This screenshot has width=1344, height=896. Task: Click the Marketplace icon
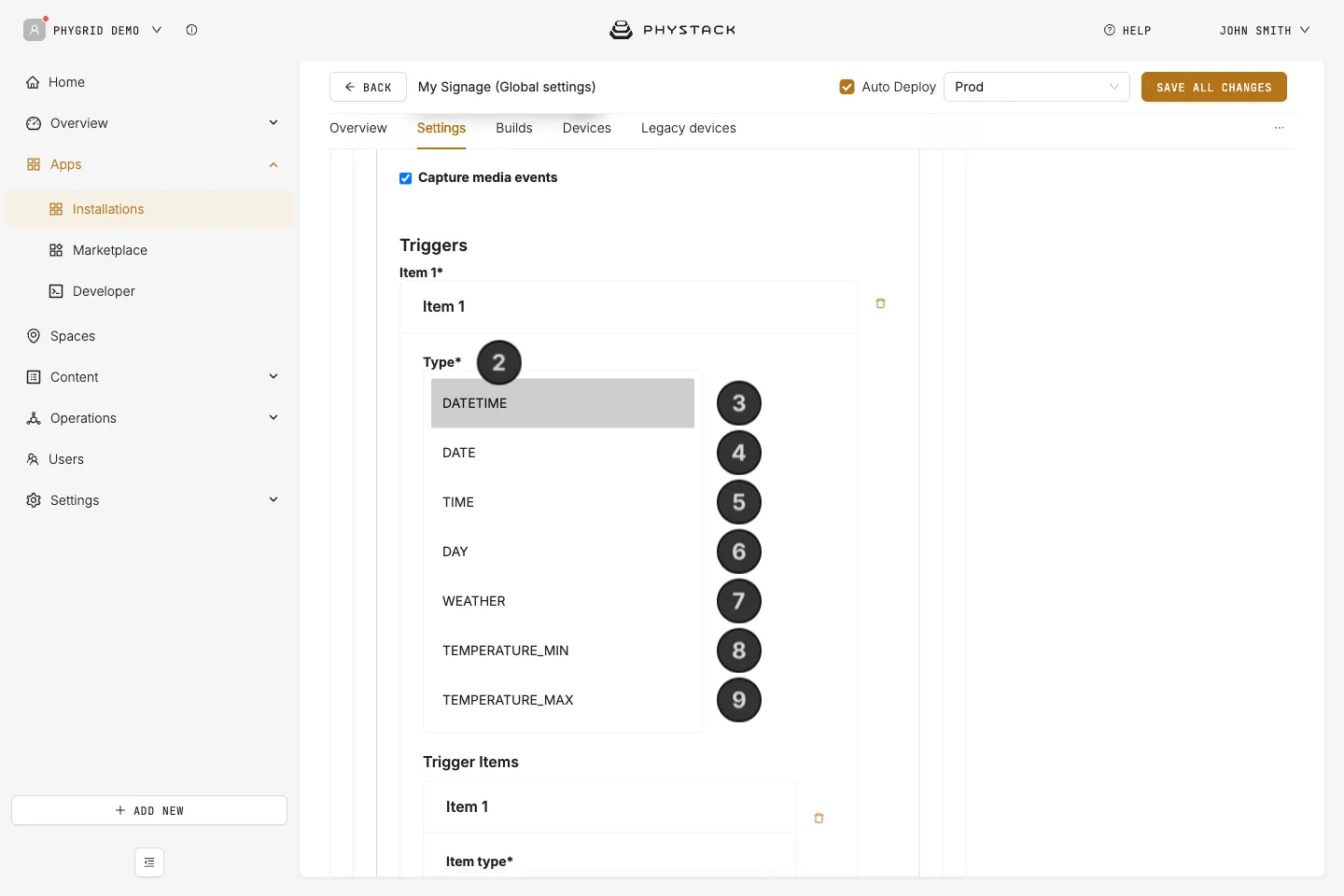point(56,250)
